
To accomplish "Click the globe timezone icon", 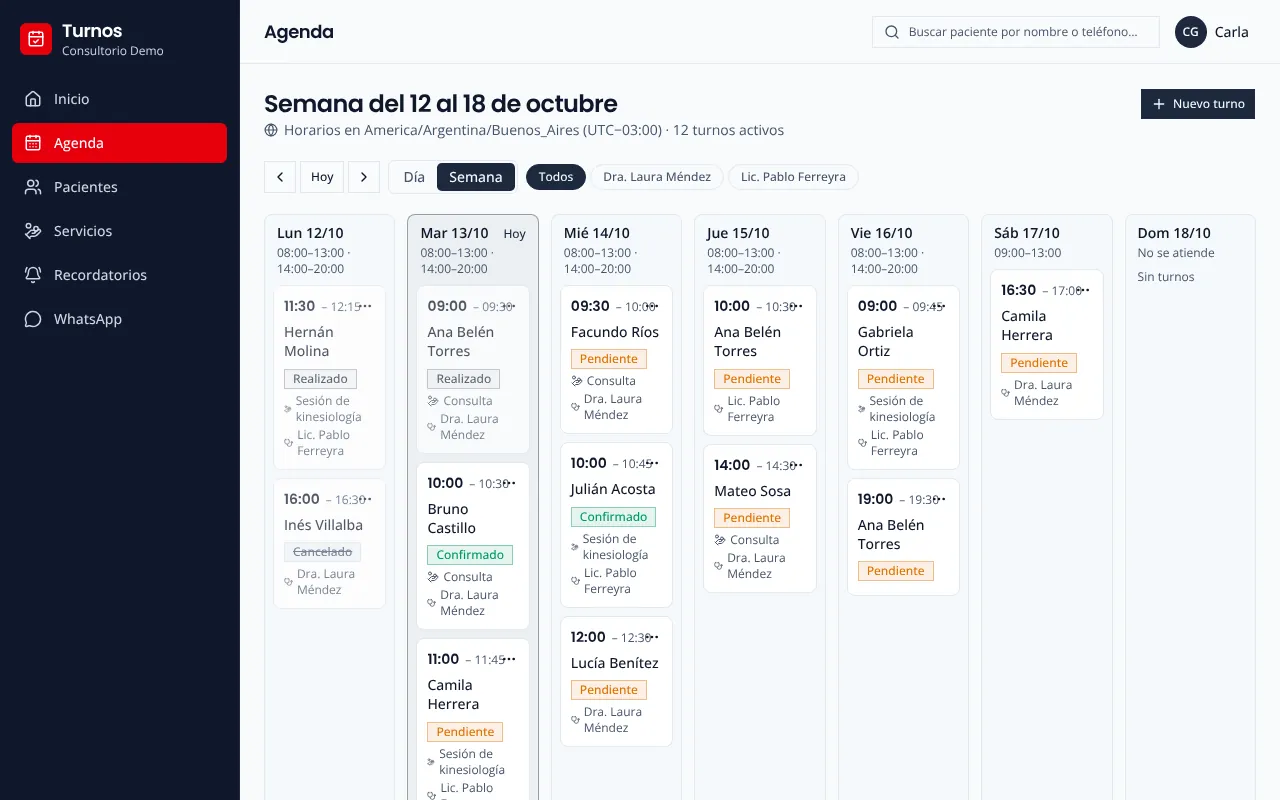I will point(271,130).
